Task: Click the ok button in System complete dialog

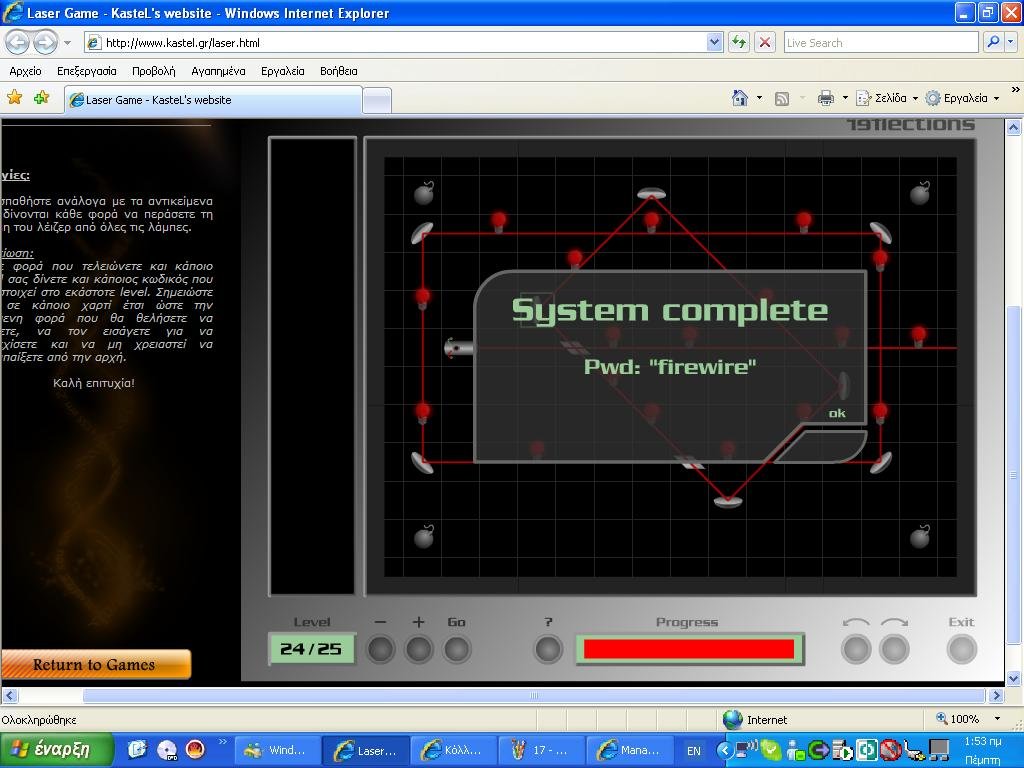Action: (x=837, y=413)
